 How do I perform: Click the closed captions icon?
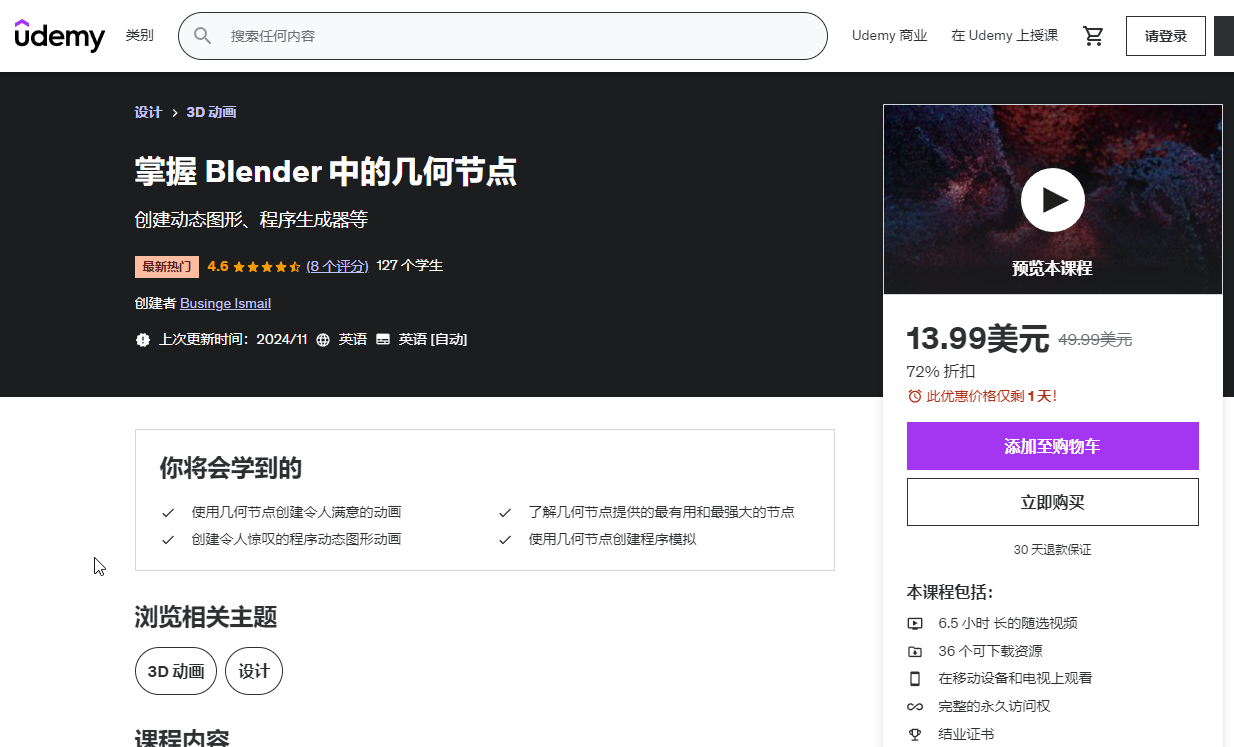[383, 340]
